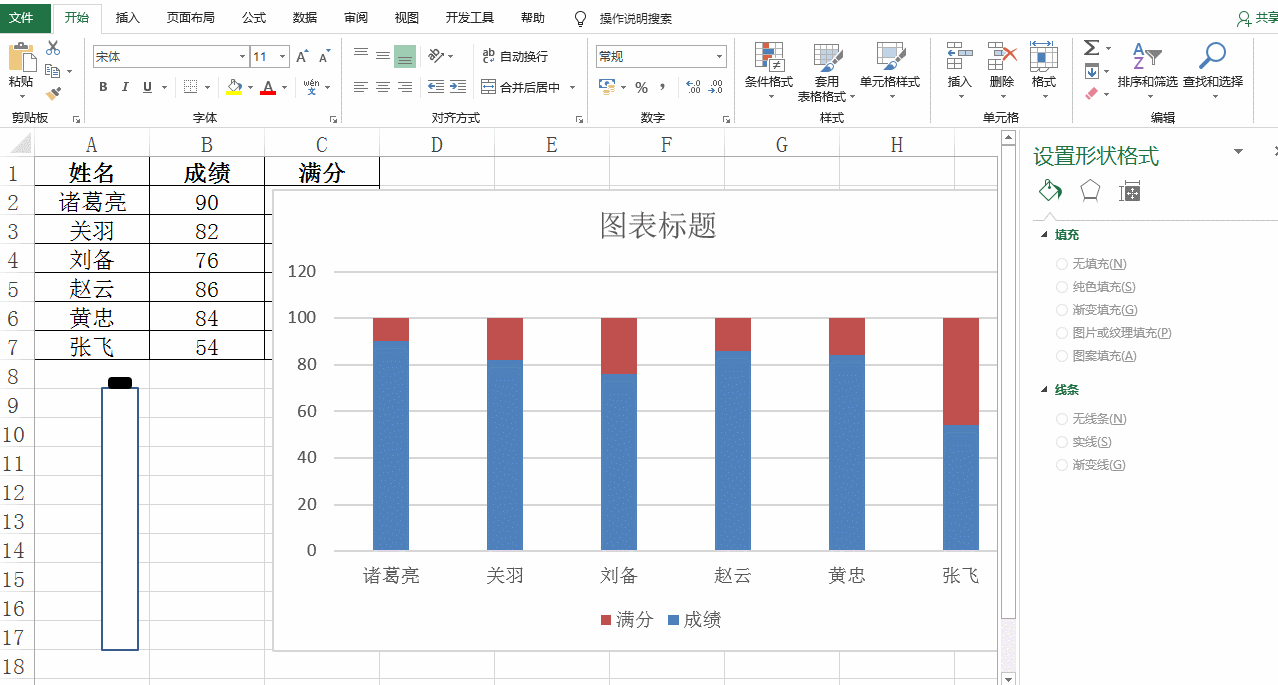Select the 大小与属性 panel icon
1278x685 pixels.
[1129, 190]
